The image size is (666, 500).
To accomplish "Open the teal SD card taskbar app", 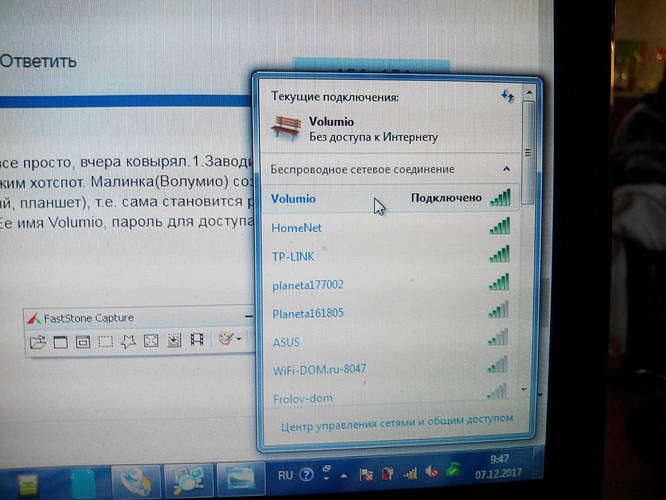I will tap(83, 483).
